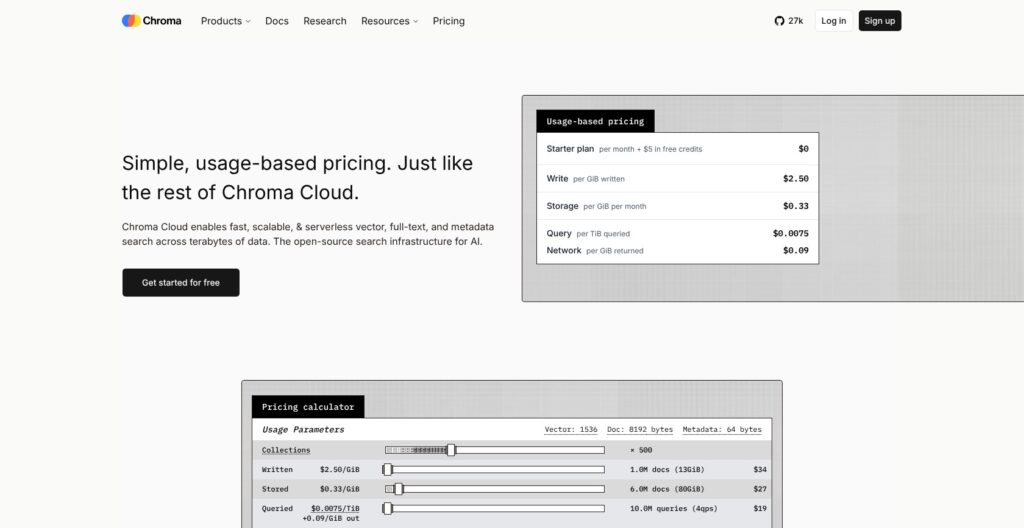Click the underlined Collections label
Viewport: 1024px width, 528px height.
pyautogui.click(x=286, y=450)
